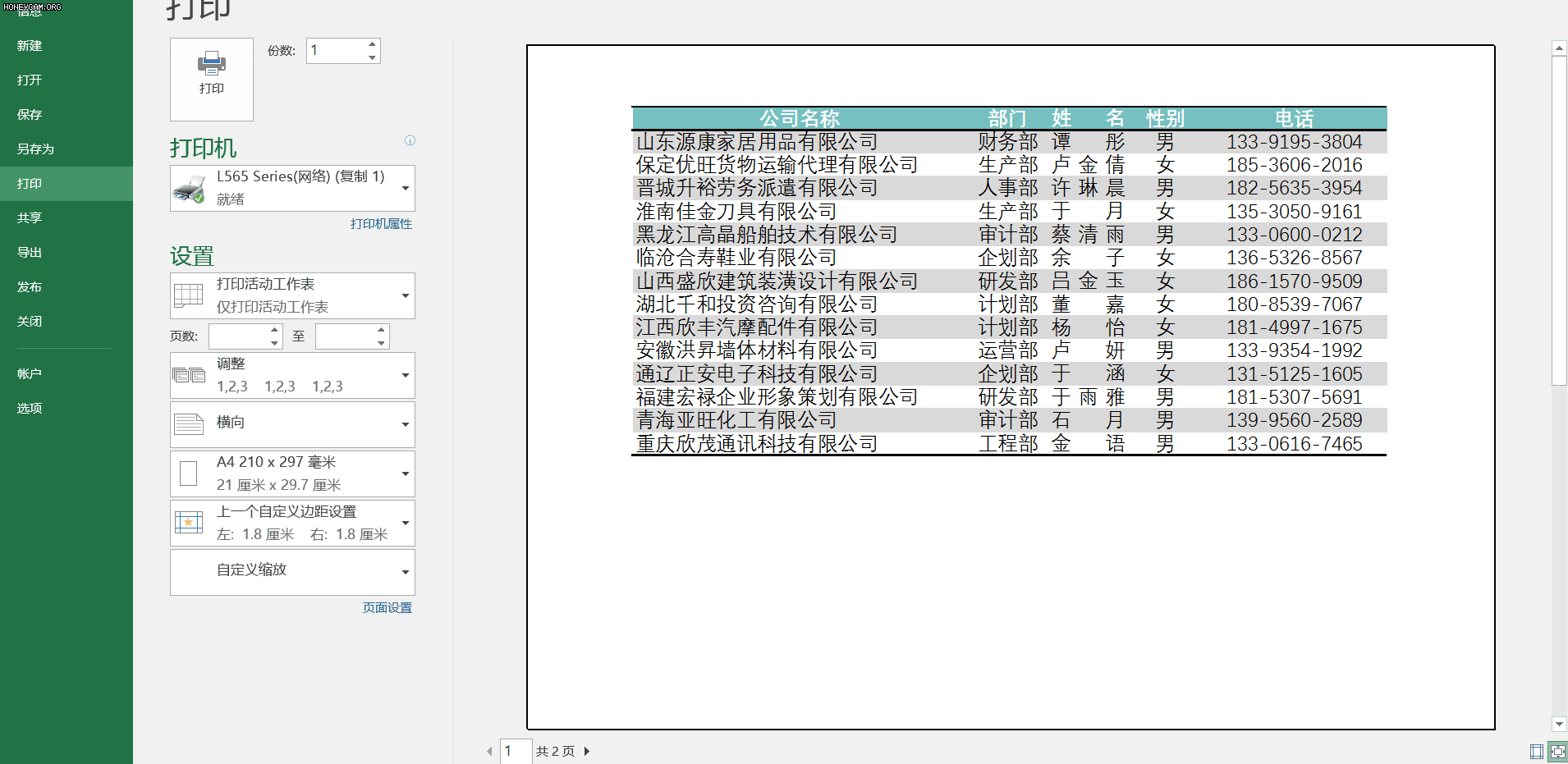The image size is (1568, 764).
Task: Open the 调整 collation dropdown
Action: pyautogui.click(x=406, y=375)
